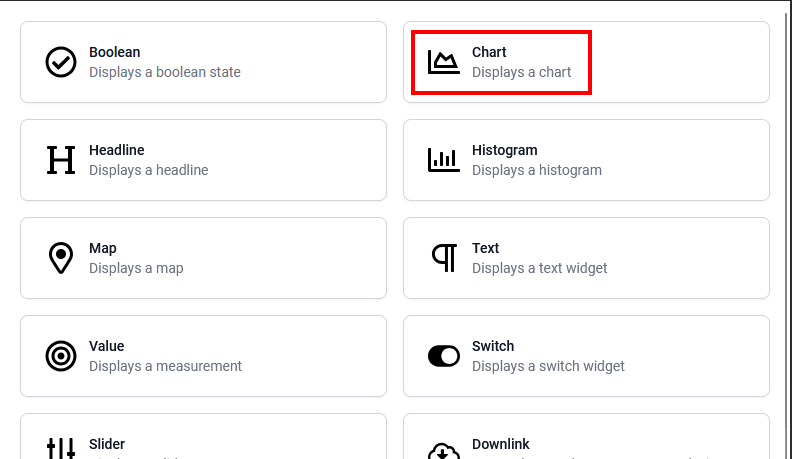Click the Boolean checkmark circle icon
The width and height of the screenshot is (792, 459).
(61, 62)
